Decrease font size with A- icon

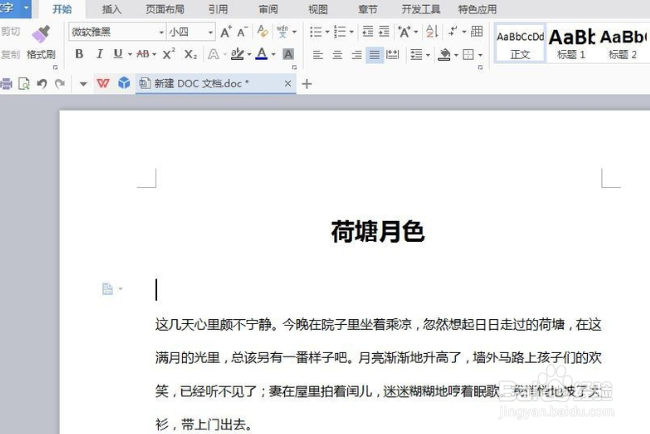pos(242,32)
